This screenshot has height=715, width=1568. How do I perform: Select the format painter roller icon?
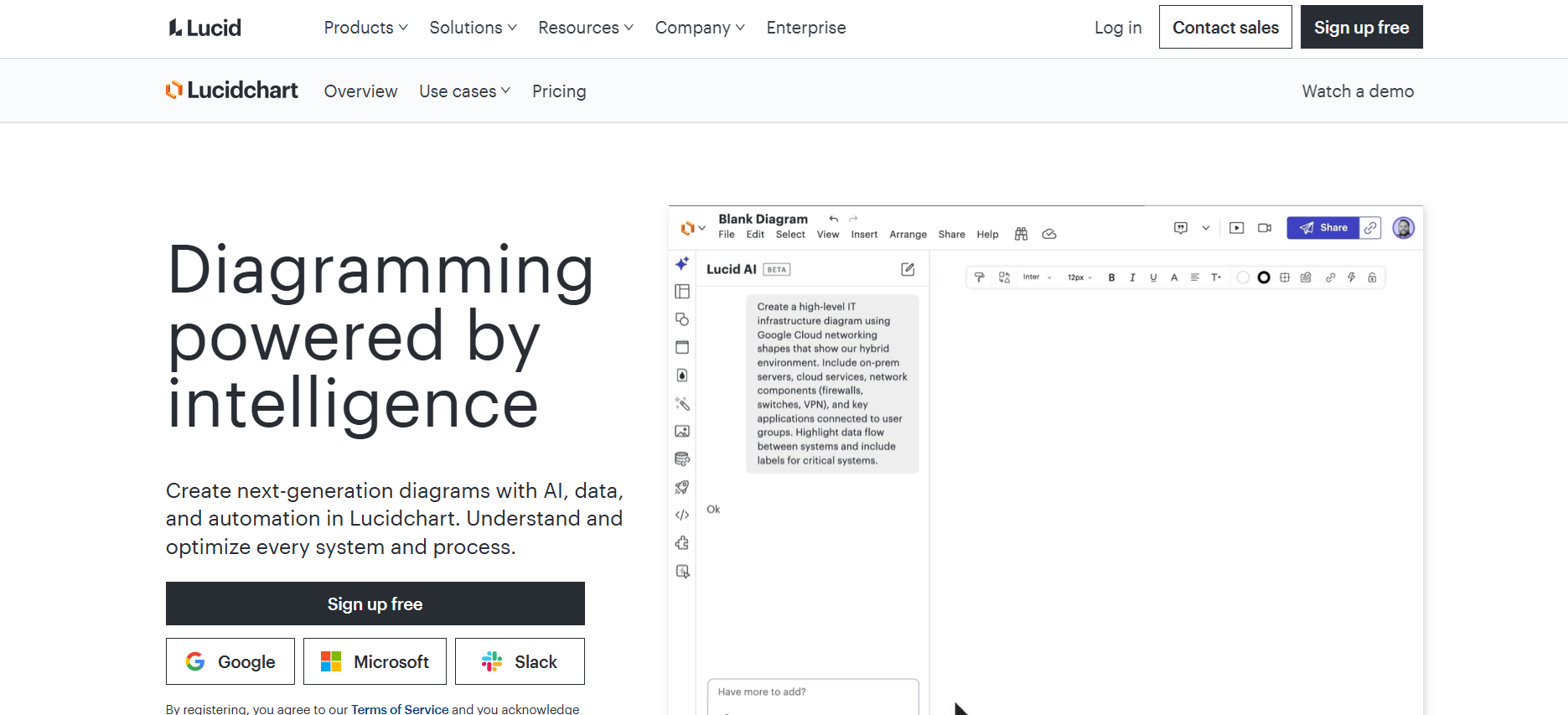coord(979,277)
